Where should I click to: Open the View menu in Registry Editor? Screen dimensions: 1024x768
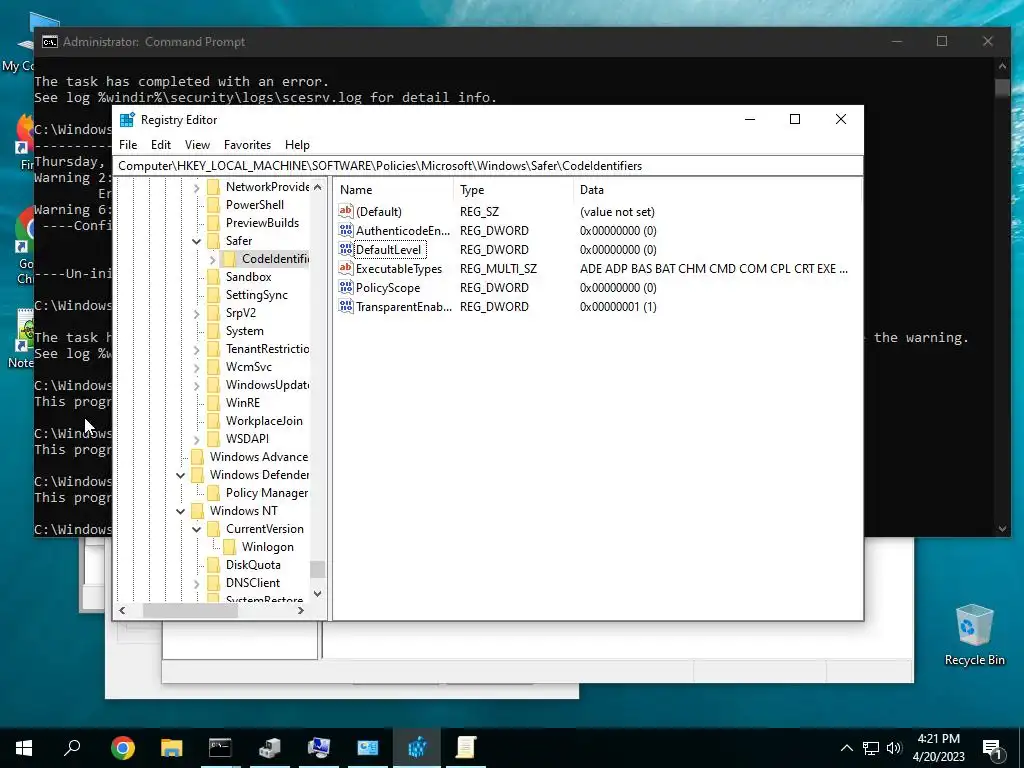tap(197, 145)
